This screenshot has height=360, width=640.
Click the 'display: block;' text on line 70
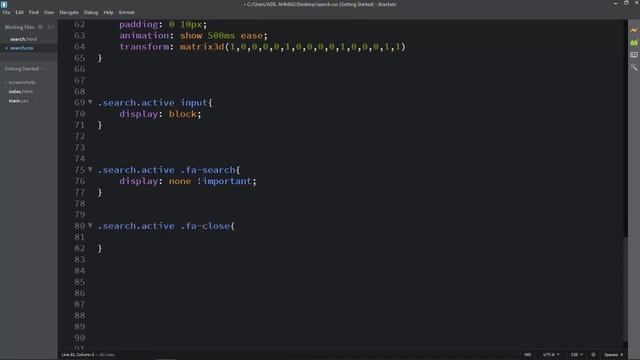click(160, 114)
